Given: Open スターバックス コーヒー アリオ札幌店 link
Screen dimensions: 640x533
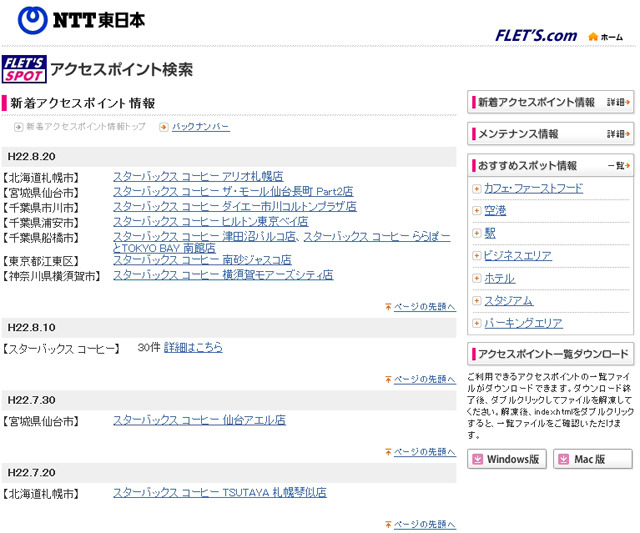Looking at the screenshot, I should click(198, 176).
